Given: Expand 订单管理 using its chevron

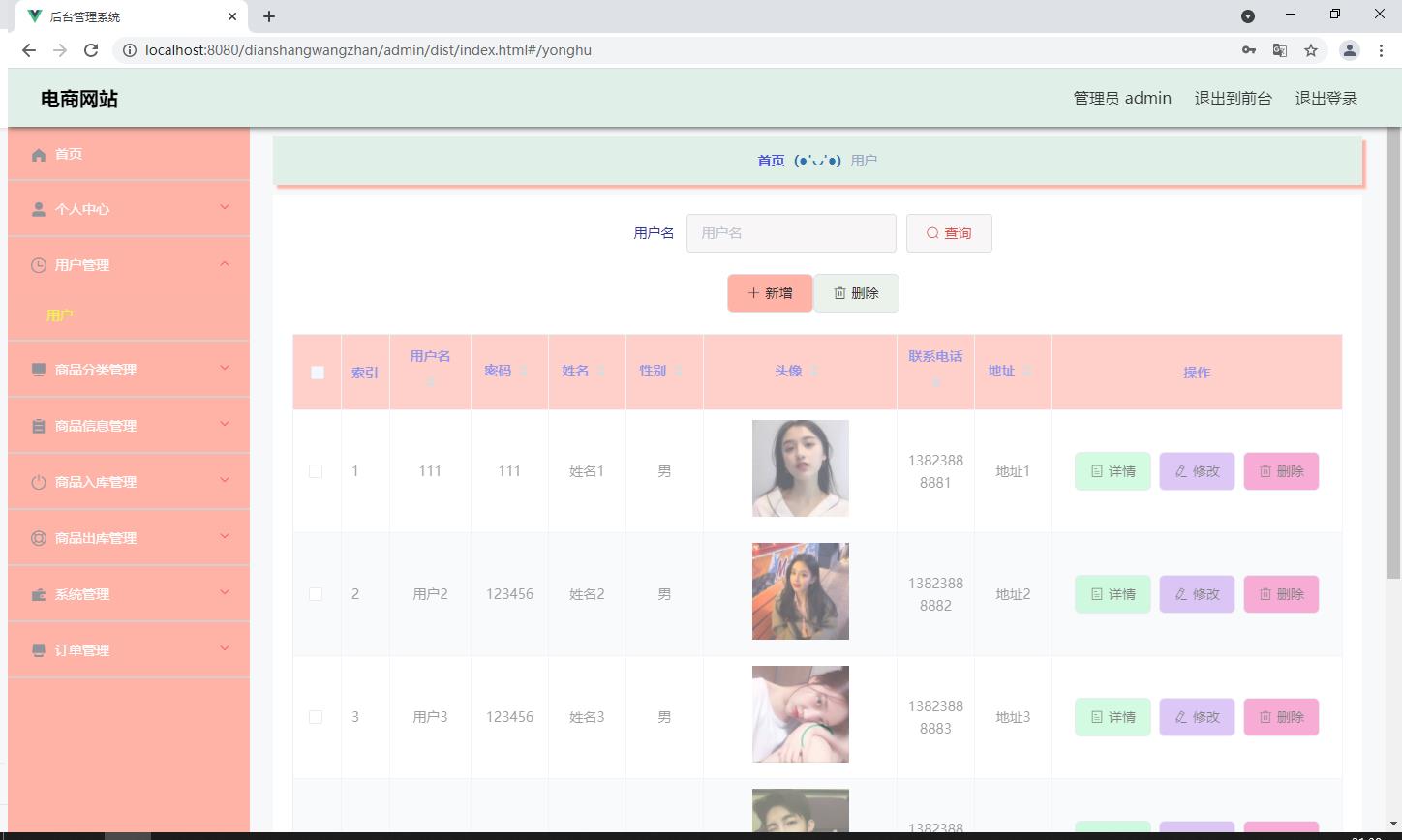Looking at the screenshot, I should [225, 648].
